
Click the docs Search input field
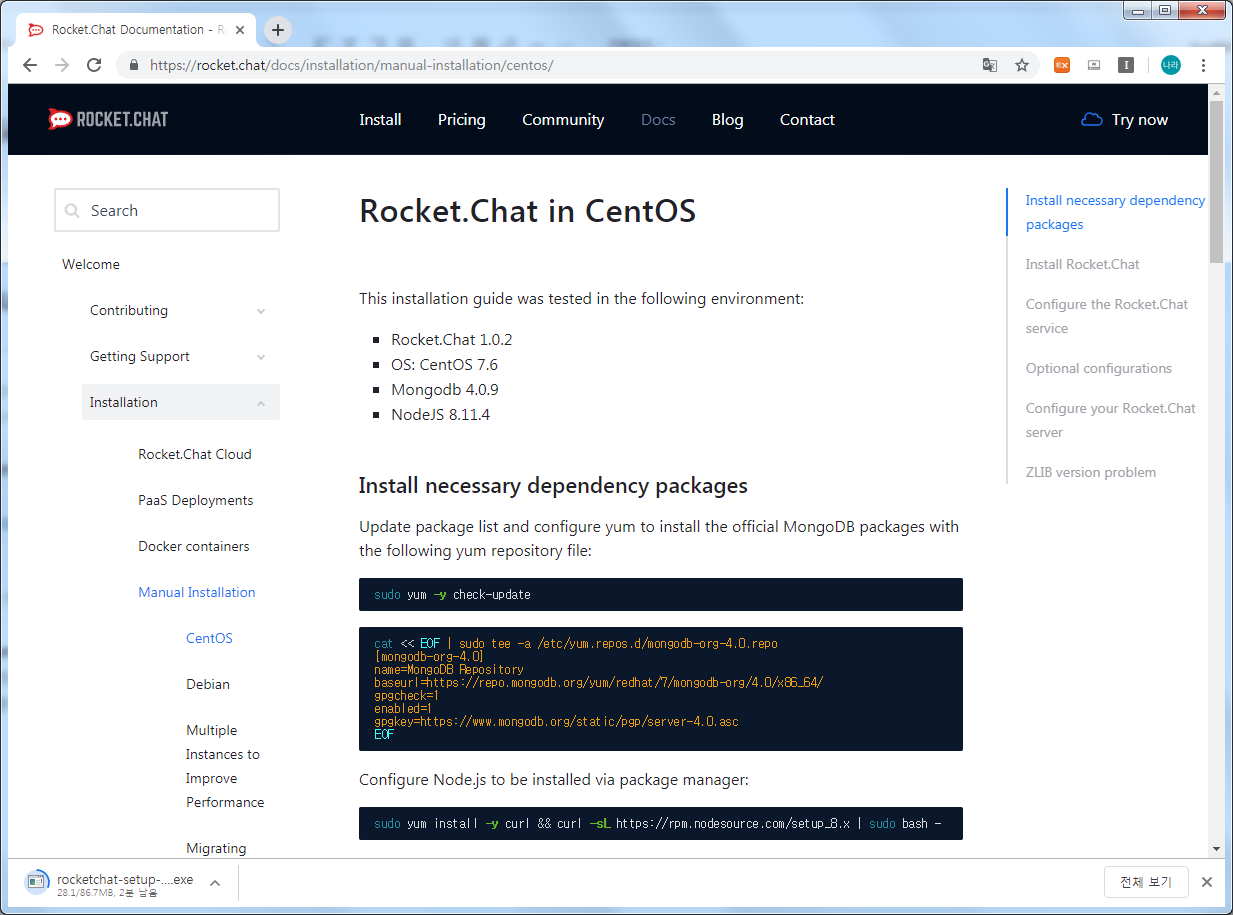pos(167,211)
